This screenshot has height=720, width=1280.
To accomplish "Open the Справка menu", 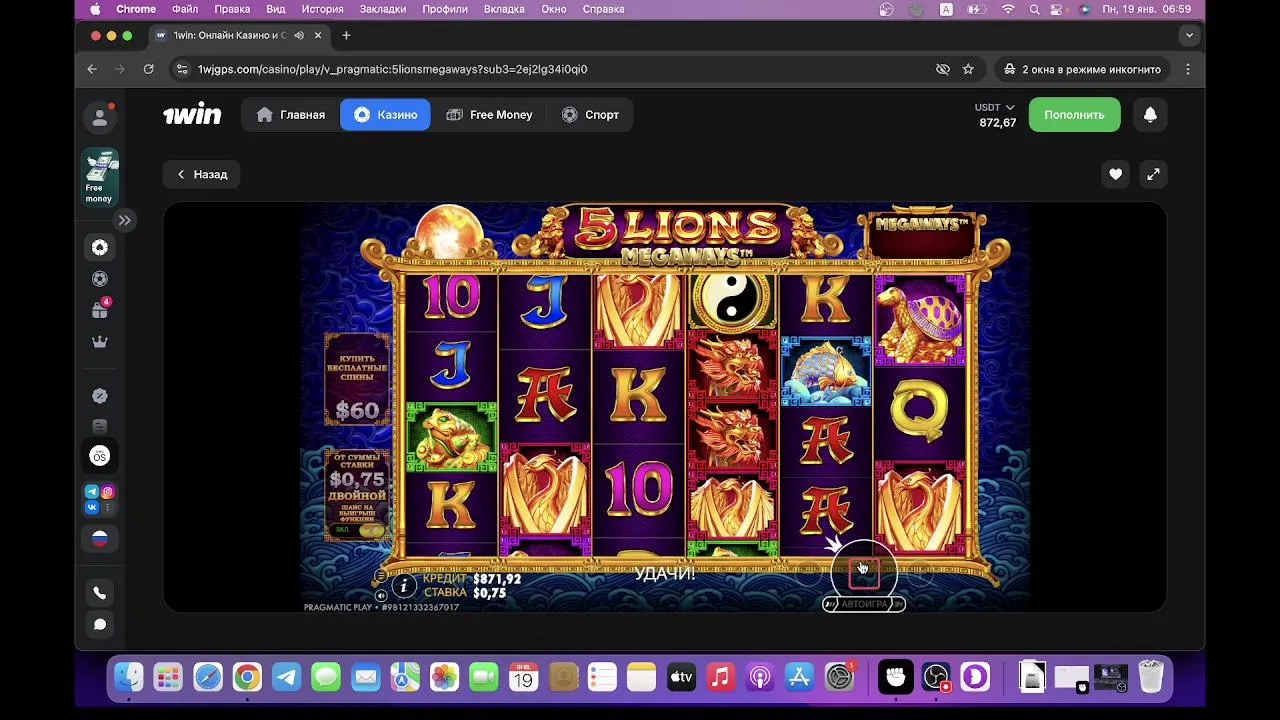I will (603, 9).
